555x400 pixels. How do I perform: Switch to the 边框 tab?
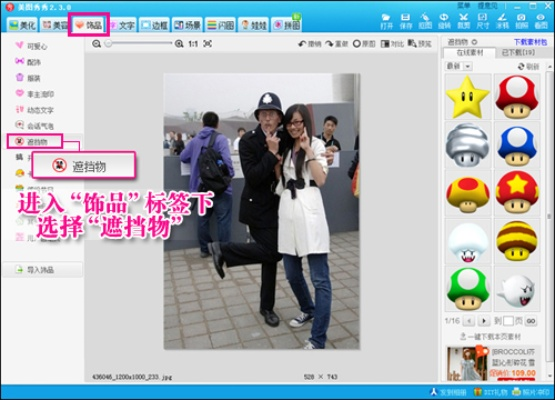point(155,25)
